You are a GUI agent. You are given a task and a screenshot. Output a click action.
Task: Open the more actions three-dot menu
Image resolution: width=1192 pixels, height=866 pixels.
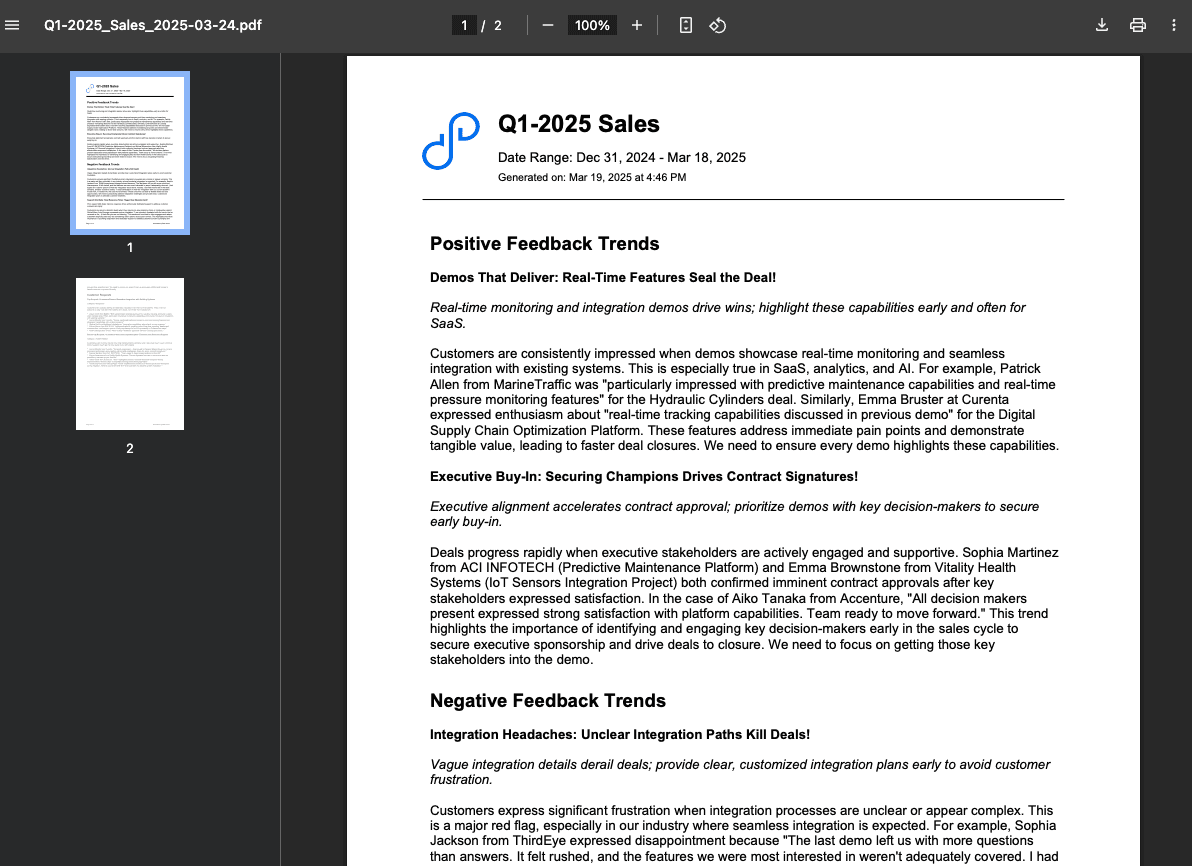(1174, 25)
